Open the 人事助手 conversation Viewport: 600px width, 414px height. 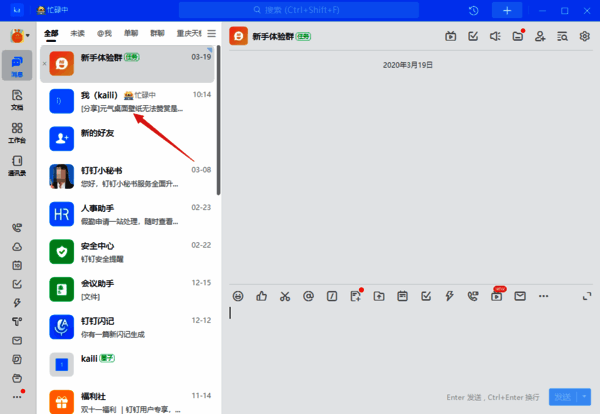(127, 214)
